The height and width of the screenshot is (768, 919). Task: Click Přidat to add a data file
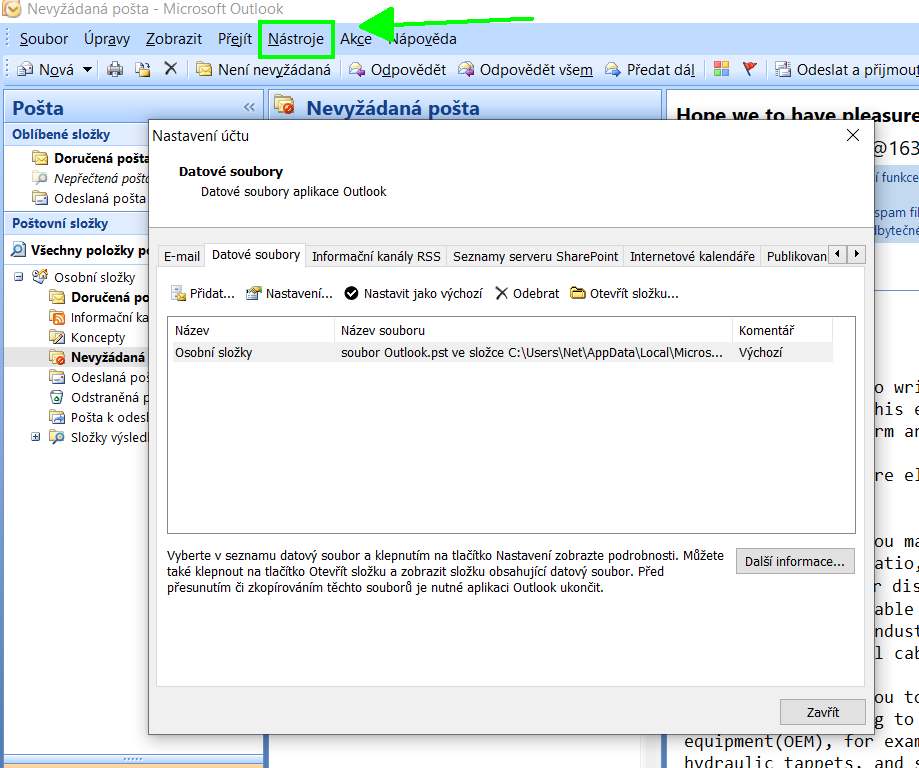coord(203,293)
